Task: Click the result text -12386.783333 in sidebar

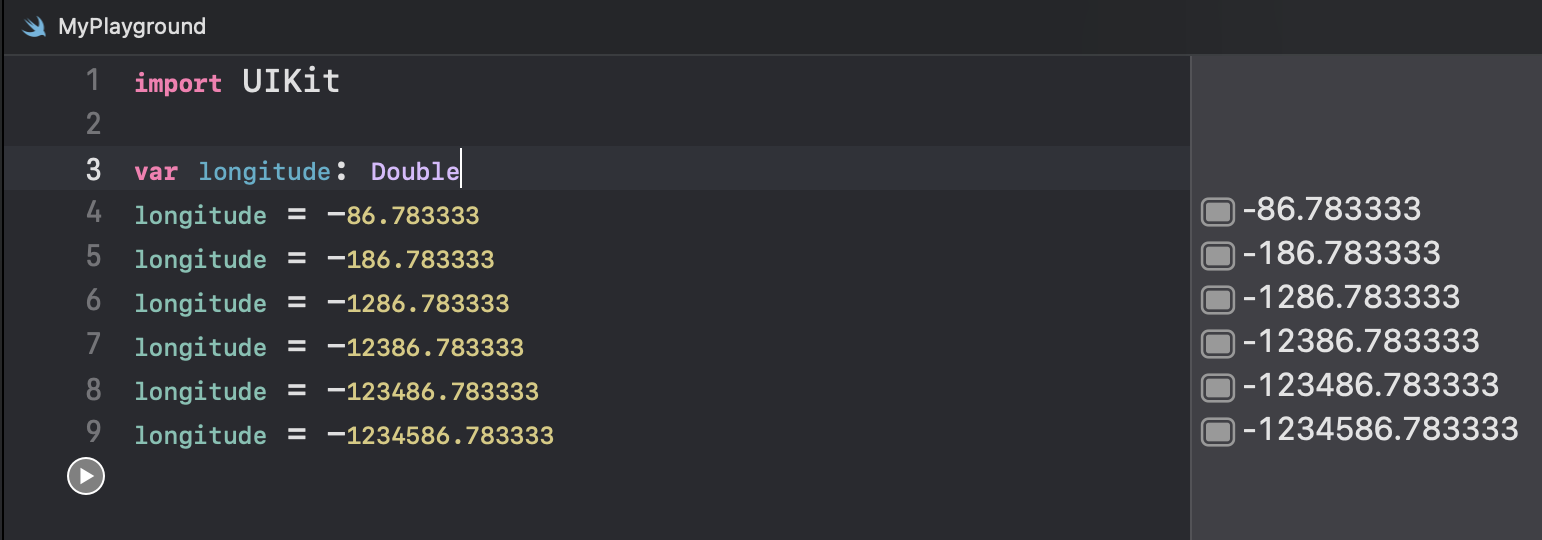Action: pyautogui.click(x=1360, y=341)
